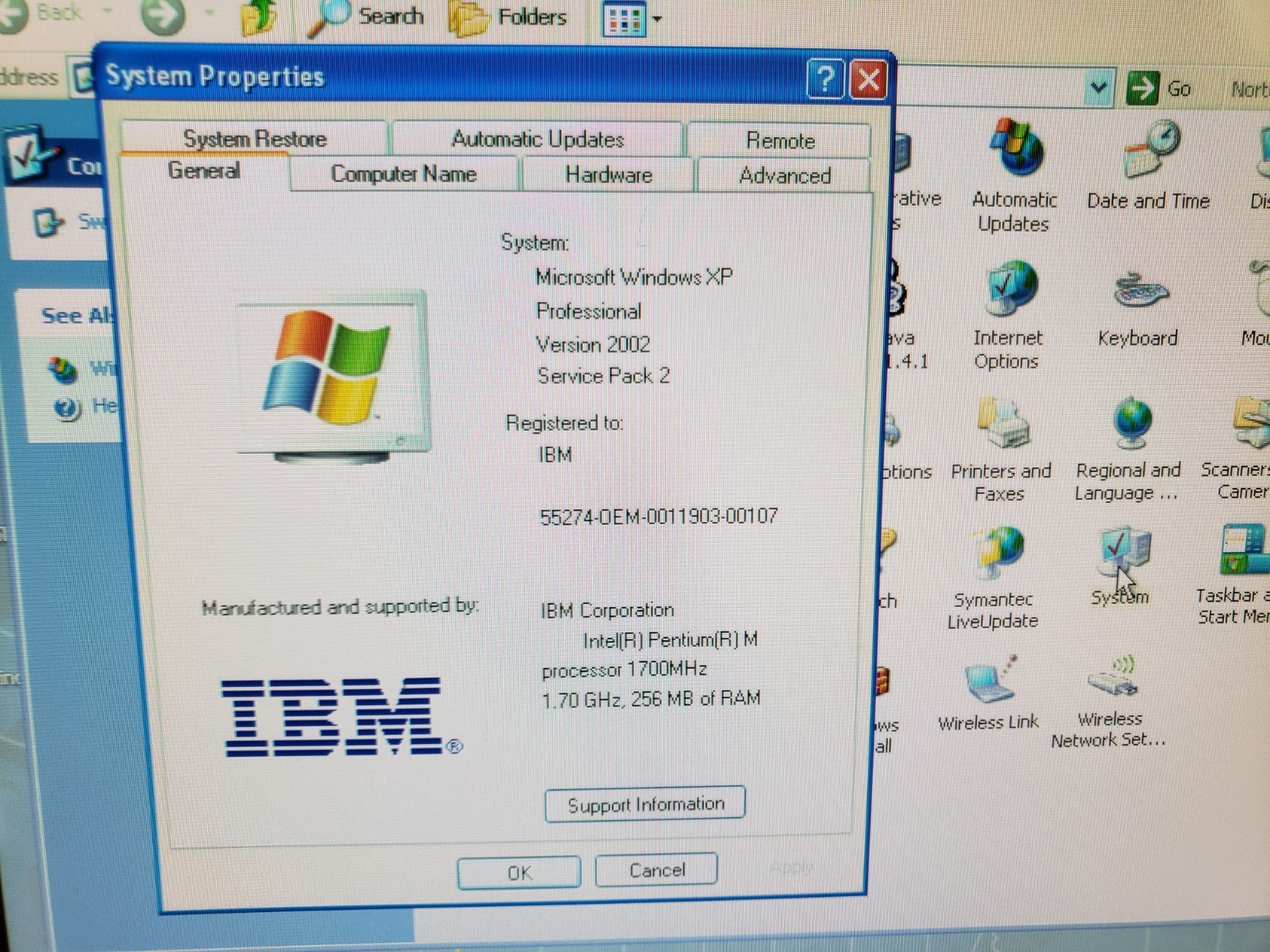
Task: Switch to the Computer Name tab
Action: [404, 174]
